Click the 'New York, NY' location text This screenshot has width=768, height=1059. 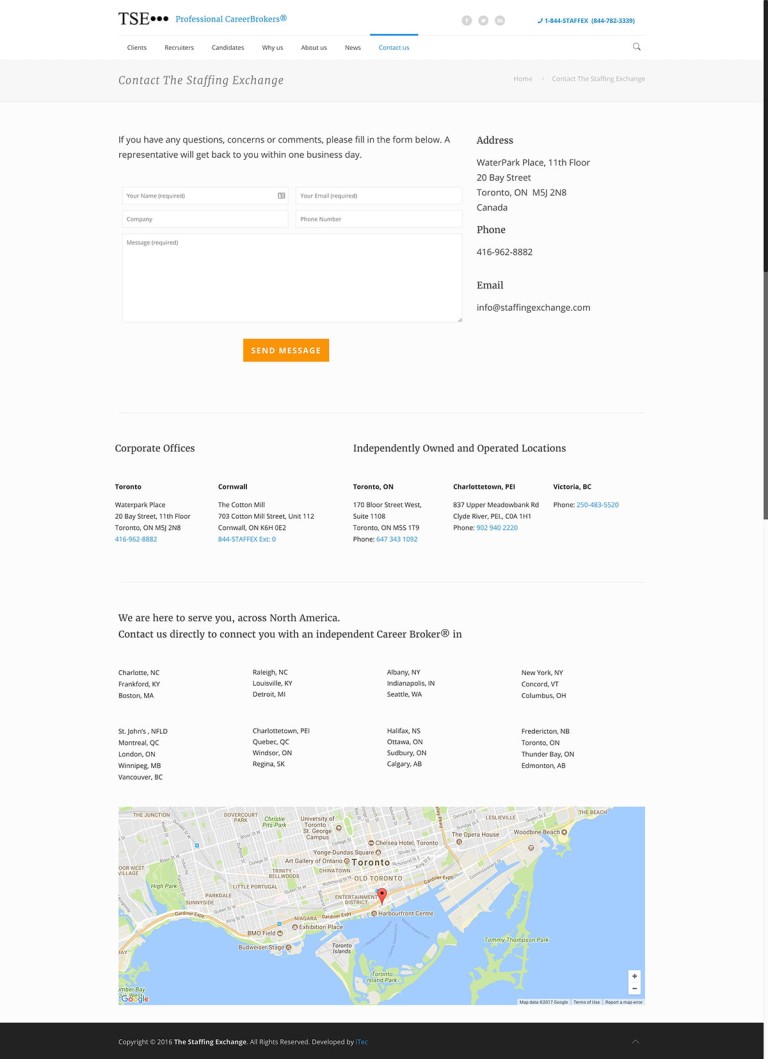542,673
